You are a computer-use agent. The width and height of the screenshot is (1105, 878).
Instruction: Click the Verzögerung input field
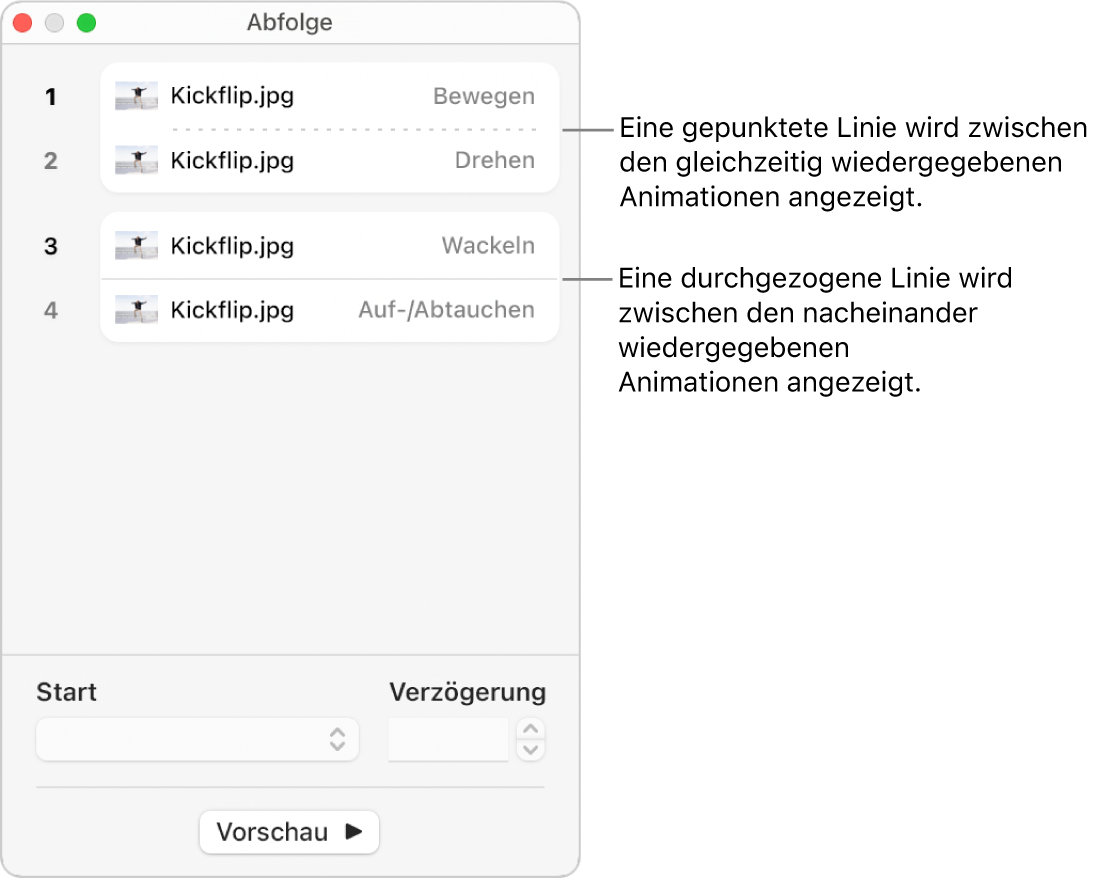pyautogui.click(x=448, y=739)
